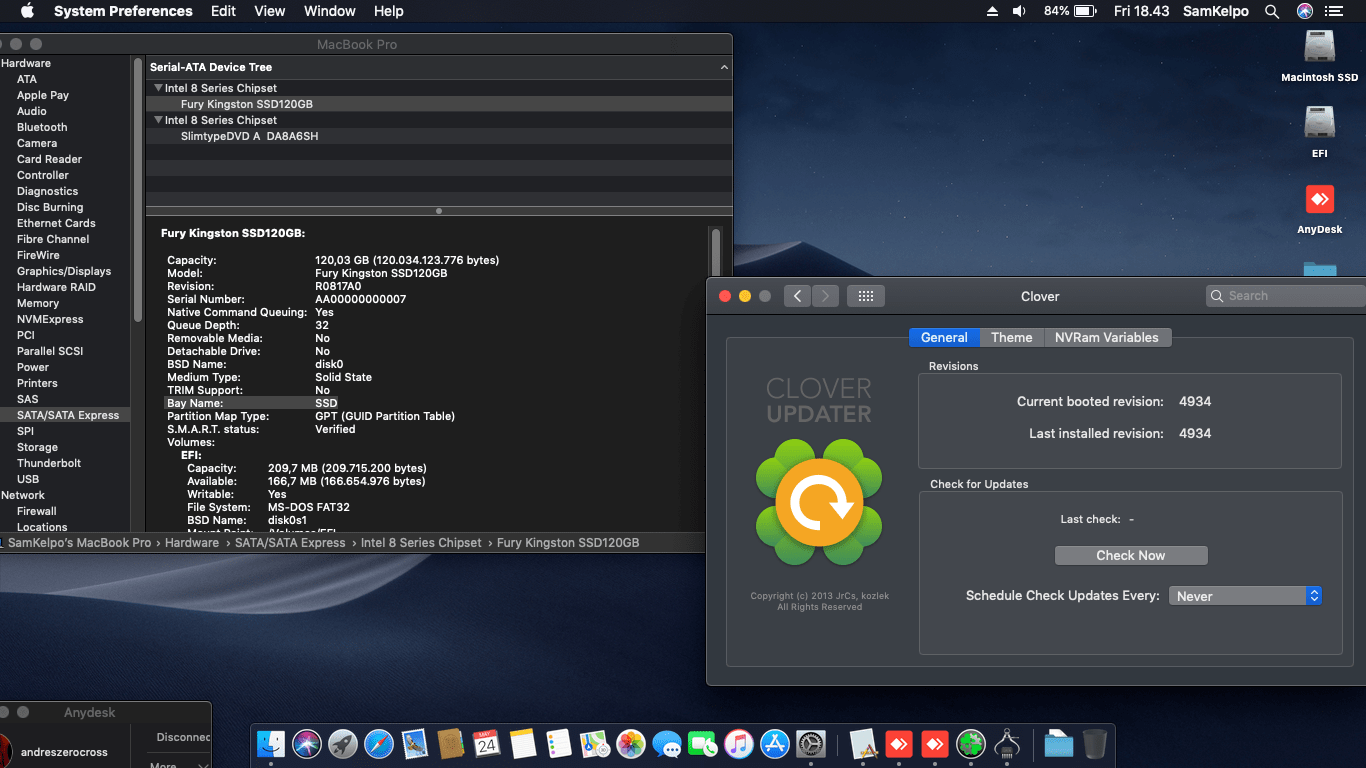Viewport: 1366px width, 768px height.
Task: Go back in Clover preferences window
Action: point(797,296)
